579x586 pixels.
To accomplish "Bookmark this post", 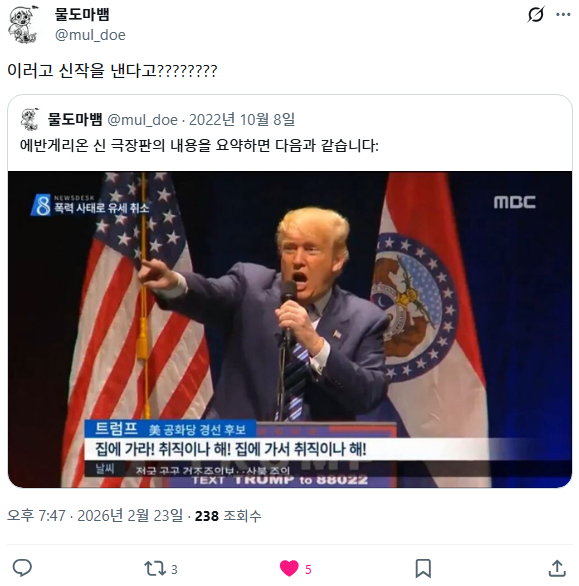I will point(423,568).
